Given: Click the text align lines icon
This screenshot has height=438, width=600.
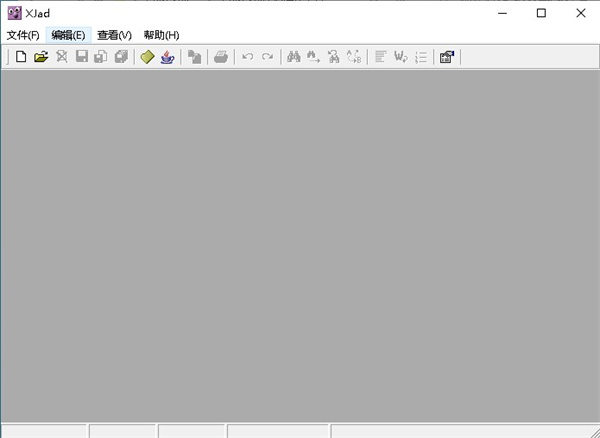Looking at the screenshot, I should click(381, 57).
